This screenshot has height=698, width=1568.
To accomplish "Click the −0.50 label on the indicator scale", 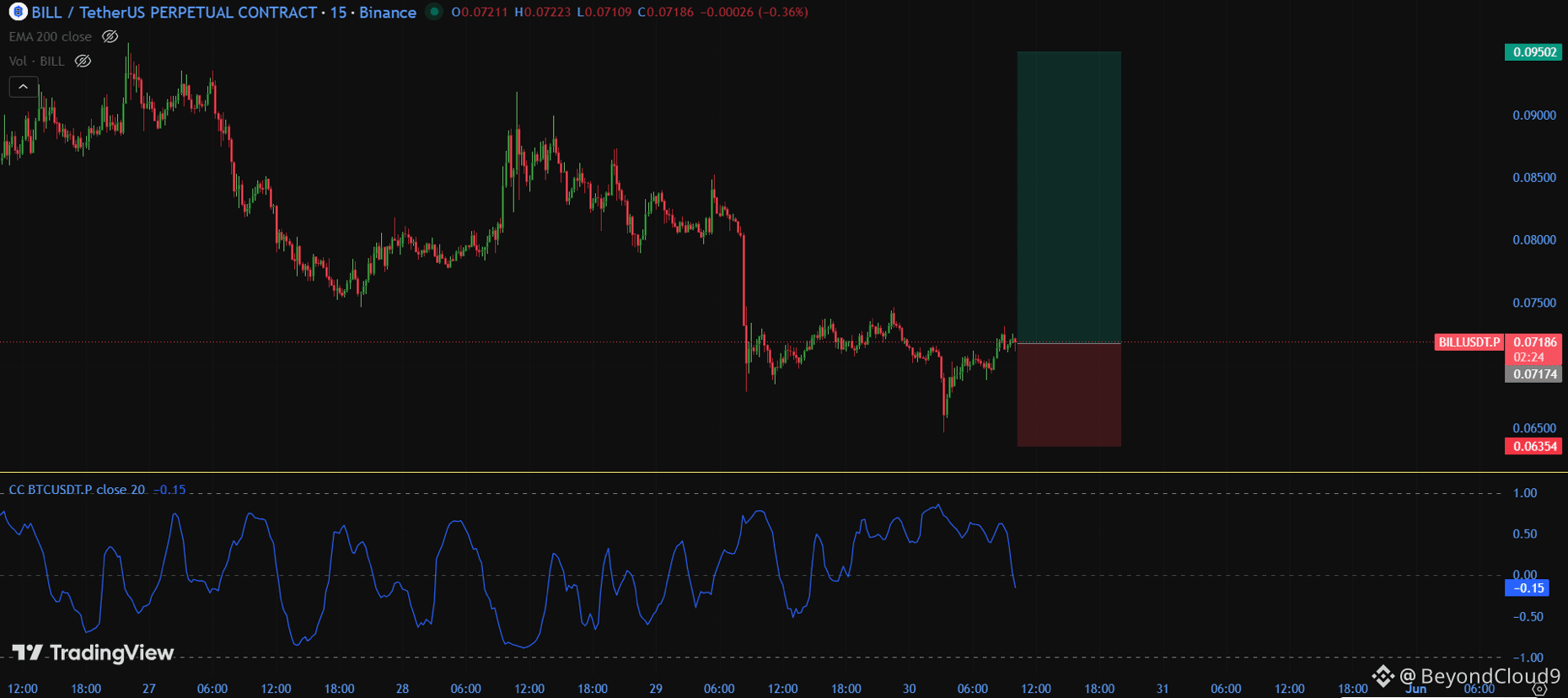I will click(1528, 616).
